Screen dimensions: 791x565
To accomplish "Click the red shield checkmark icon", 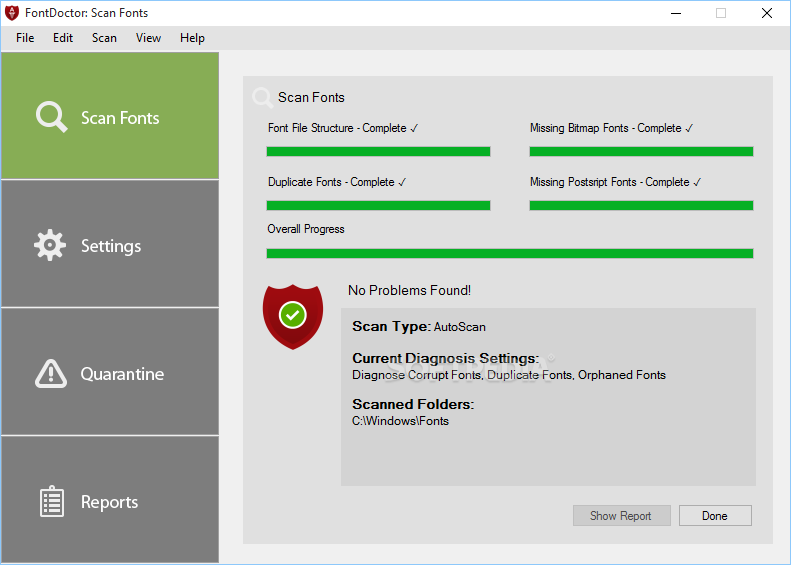I will (x=293, y=317).
